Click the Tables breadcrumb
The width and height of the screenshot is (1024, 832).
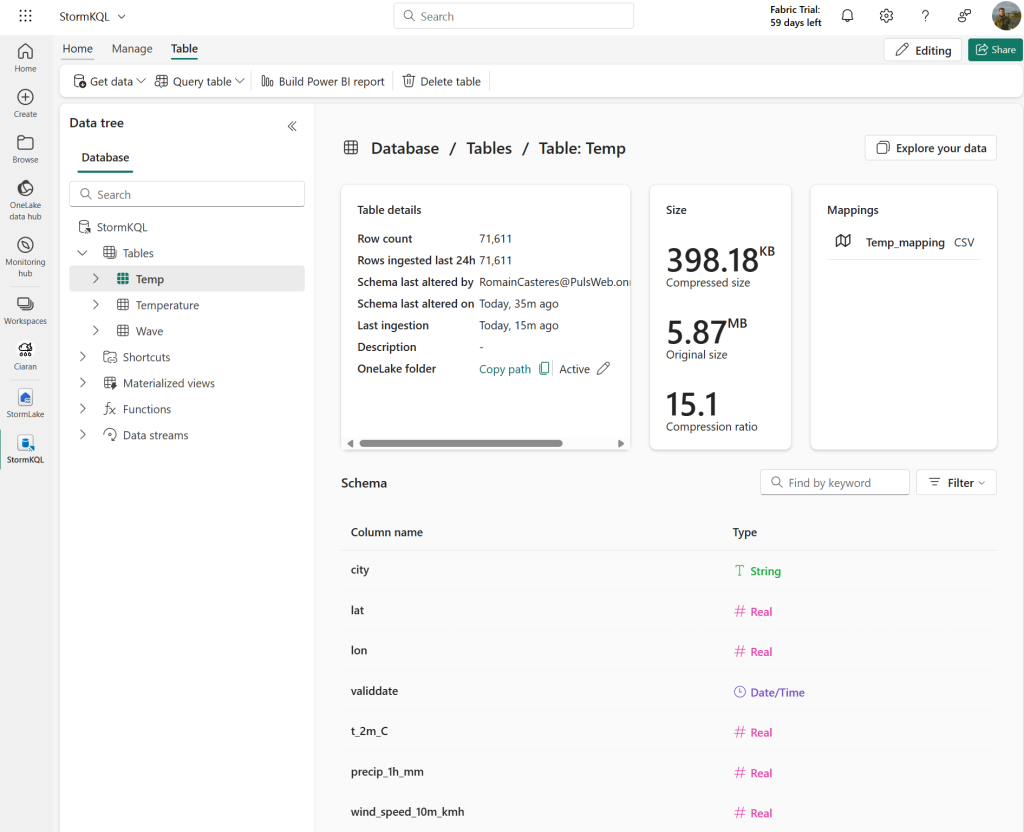click(489, 148)
